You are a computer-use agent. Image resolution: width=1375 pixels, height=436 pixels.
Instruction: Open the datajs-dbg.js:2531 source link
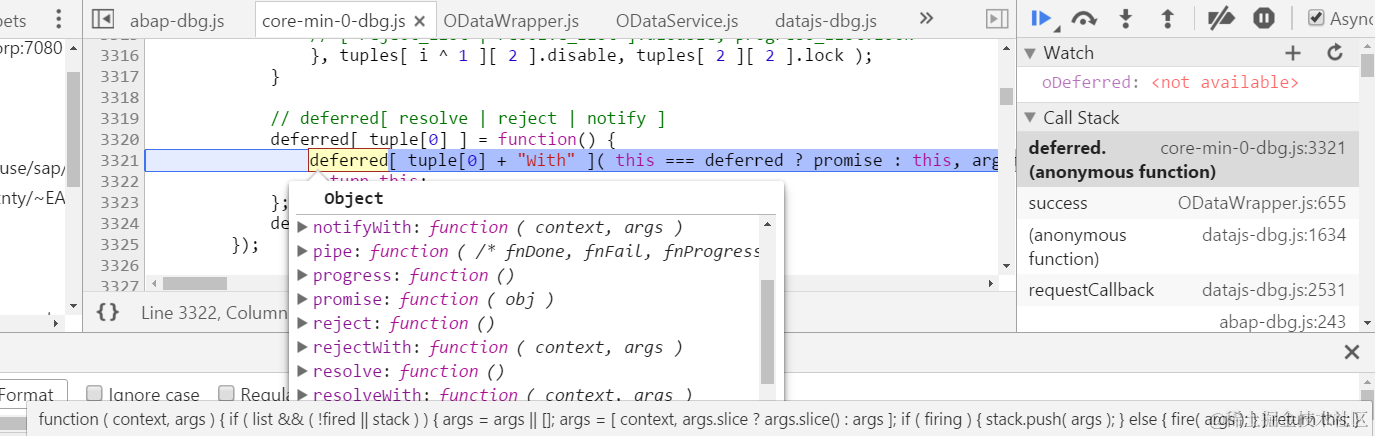[1274, 290]
